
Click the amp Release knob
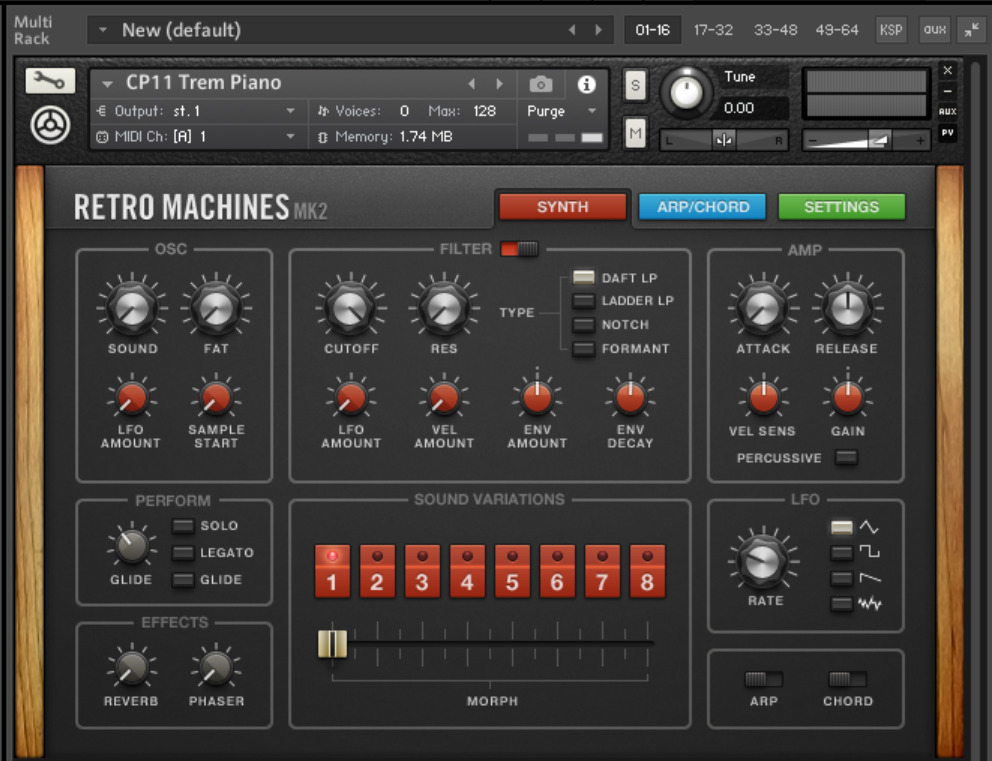[x=847, y=307]
